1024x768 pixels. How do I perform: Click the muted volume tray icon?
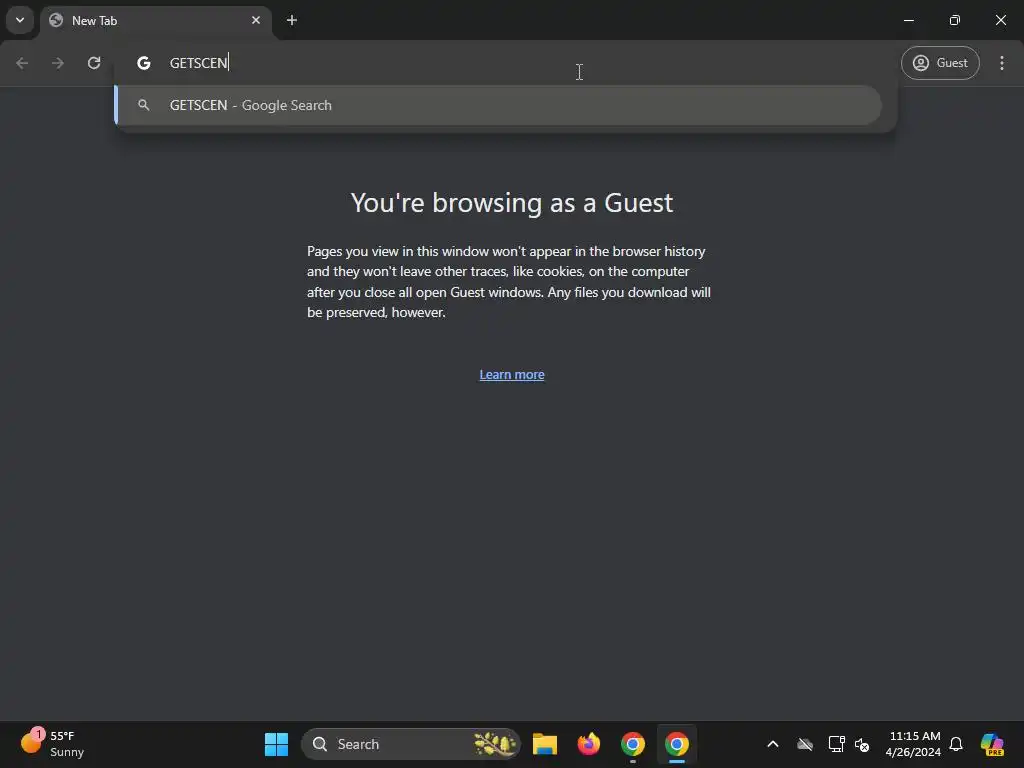[x=862, y=744]
